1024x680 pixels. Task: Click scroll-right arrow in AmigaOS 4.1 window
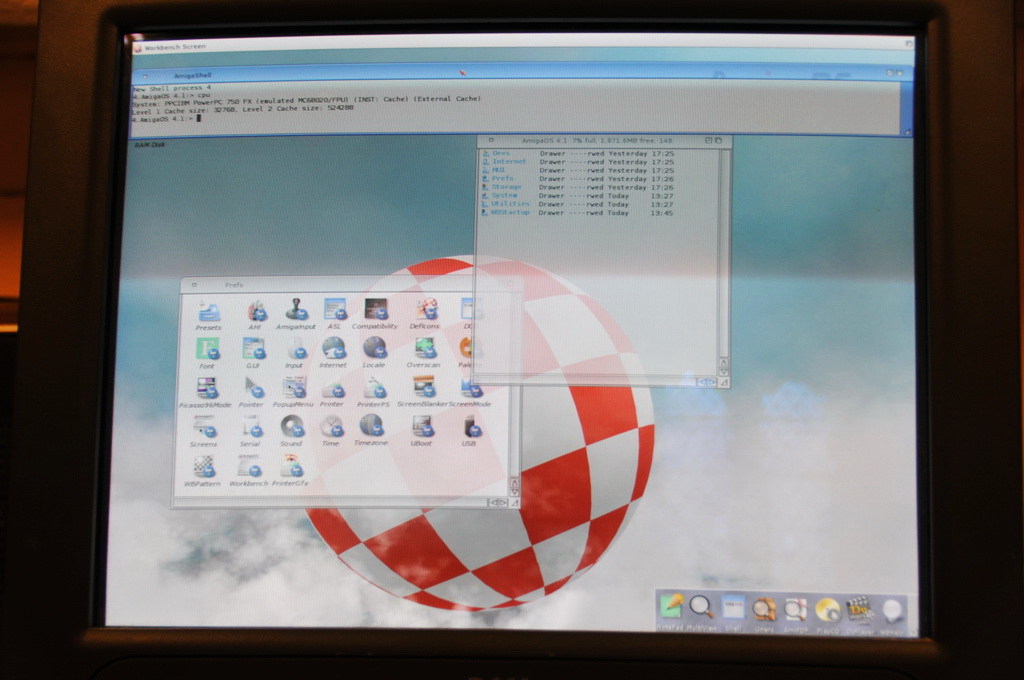712,382
